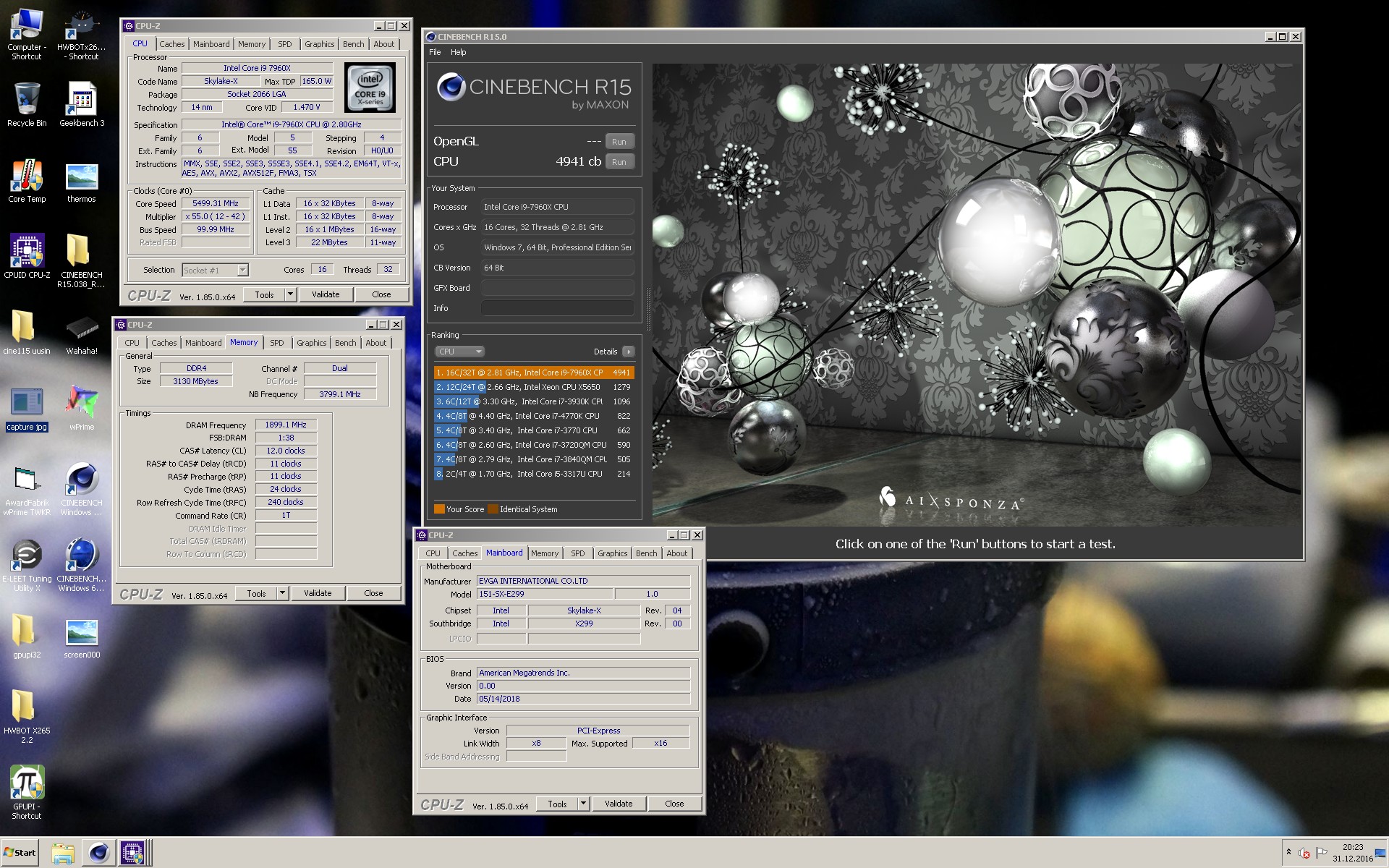The width and height of the screenshot is (1389, 868).
Task: Select the HWBOT X265 2.2 folder icon
Action: 27,716
